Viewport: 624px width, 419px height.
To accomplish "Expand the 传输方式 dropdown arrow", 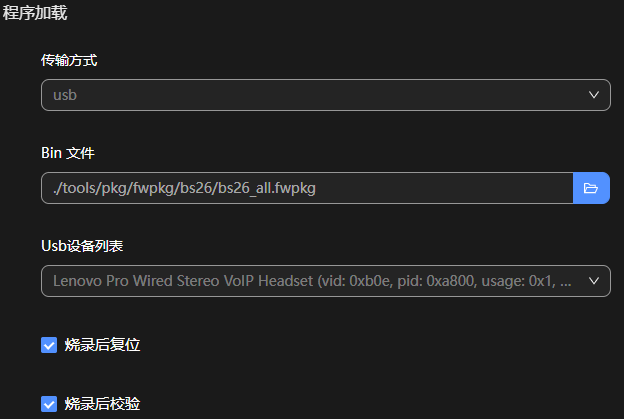I will [594, 95].
